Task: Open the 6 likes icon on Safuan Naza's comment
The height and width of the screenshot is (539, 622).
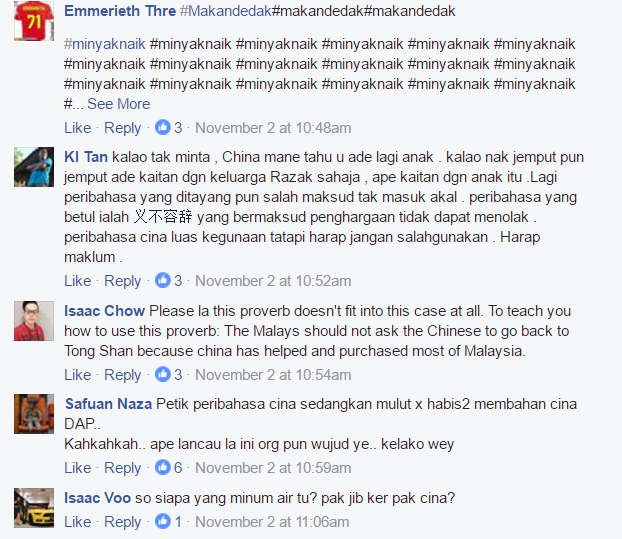Action: coord(163,467)
